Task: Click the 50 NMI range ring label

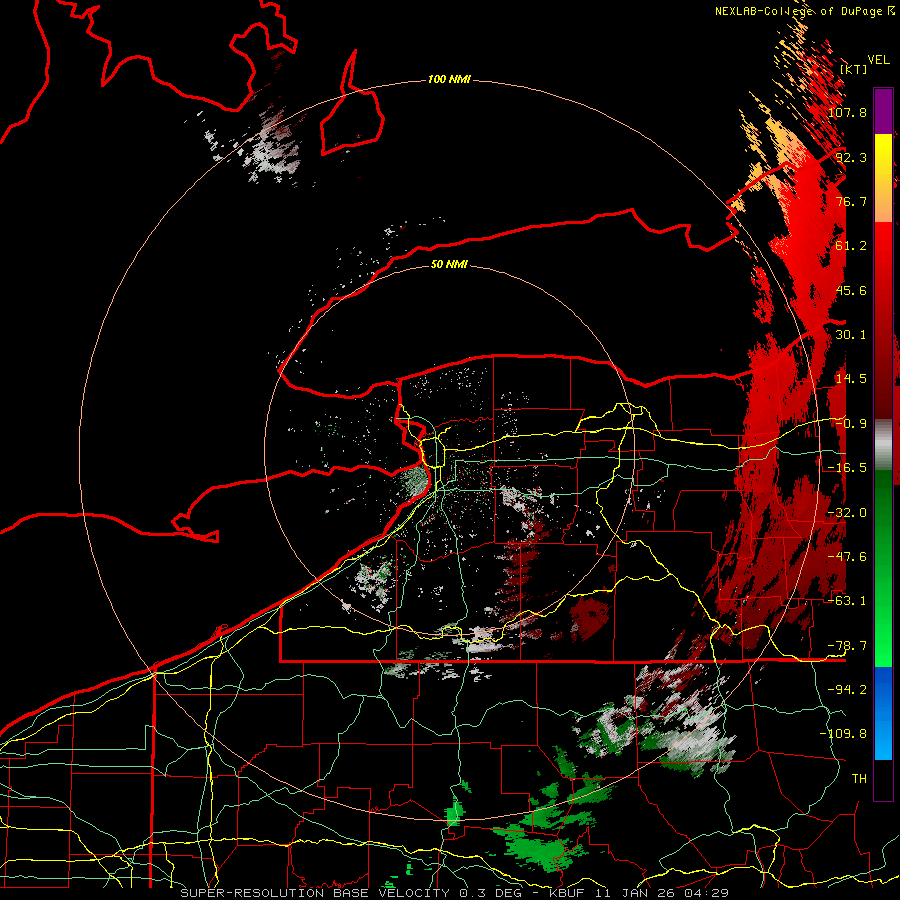Action: (x=449, y=264)
